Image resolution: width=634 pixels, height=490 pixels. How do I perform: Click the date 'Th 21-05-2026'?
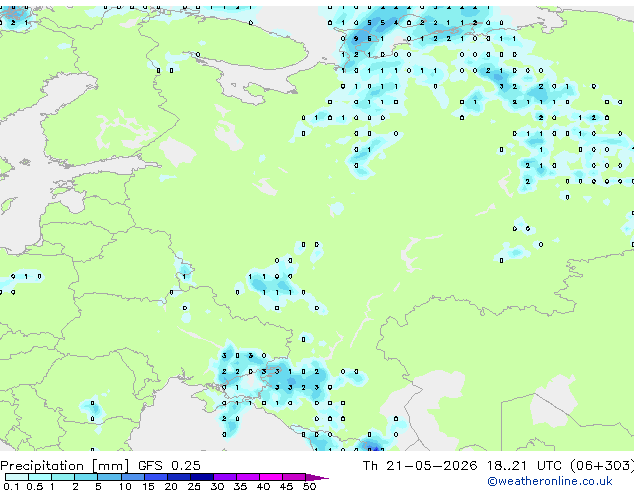420,466
